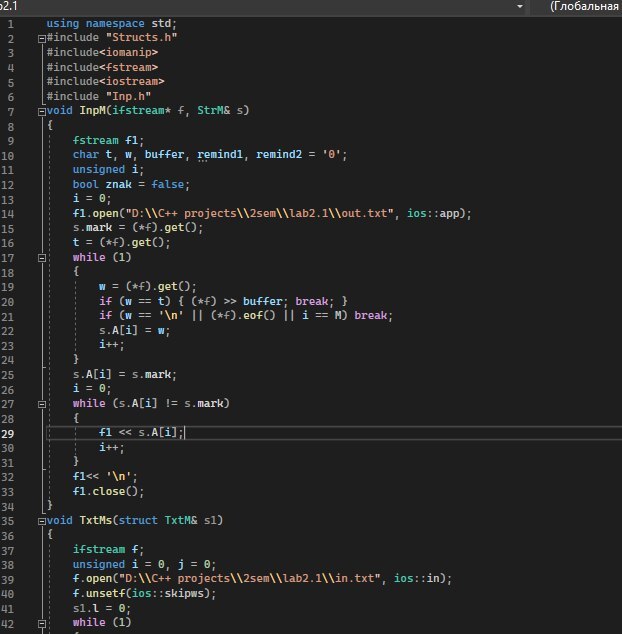Image resolution: width=622 pixels, height=634 pixels.
Task: Click the "Structs.h" include string
Action: [141, 38]
